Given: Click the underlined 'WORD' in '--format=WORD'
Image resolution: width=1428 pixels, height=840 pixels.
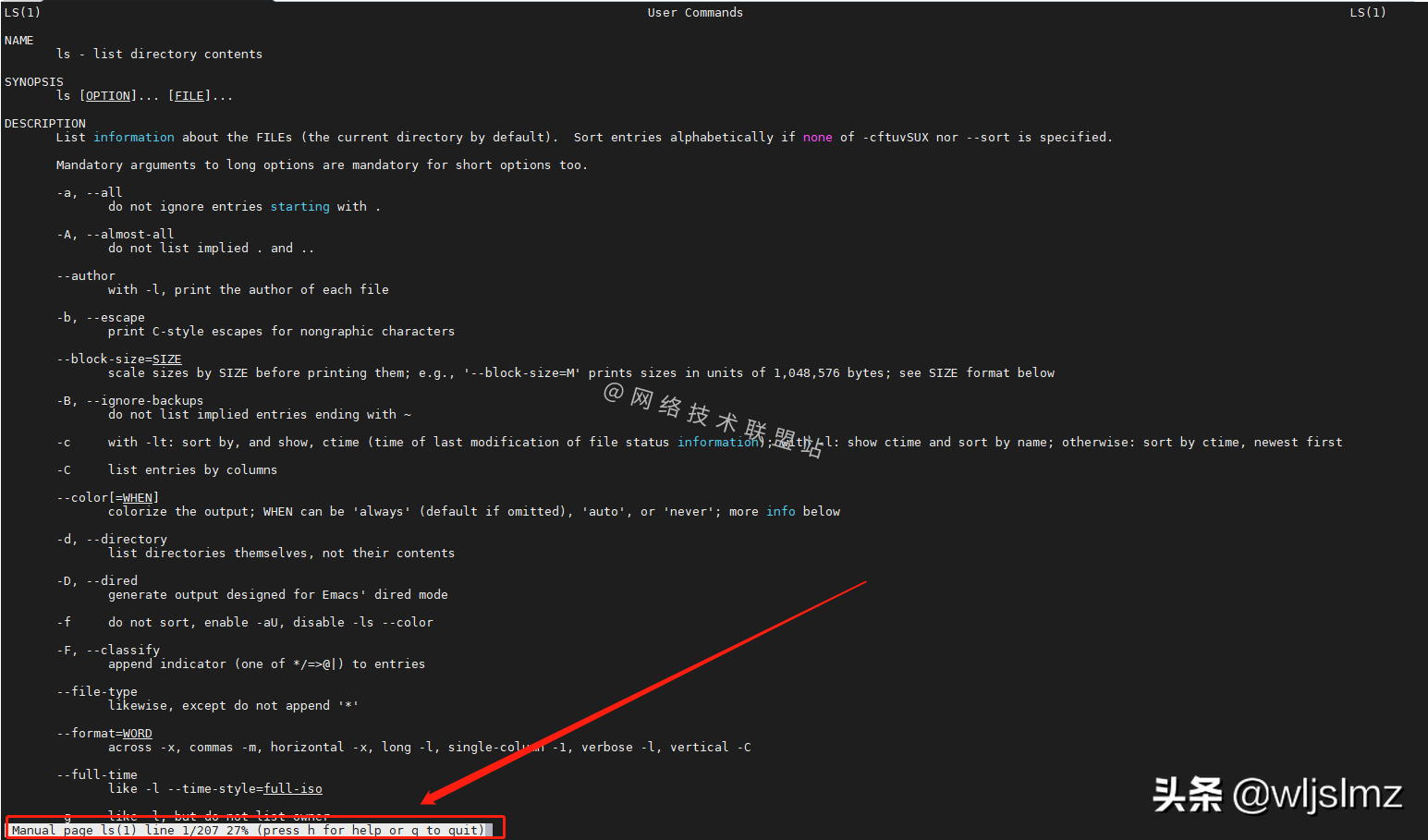Looking at the screenshot, I should pos(137,733).
